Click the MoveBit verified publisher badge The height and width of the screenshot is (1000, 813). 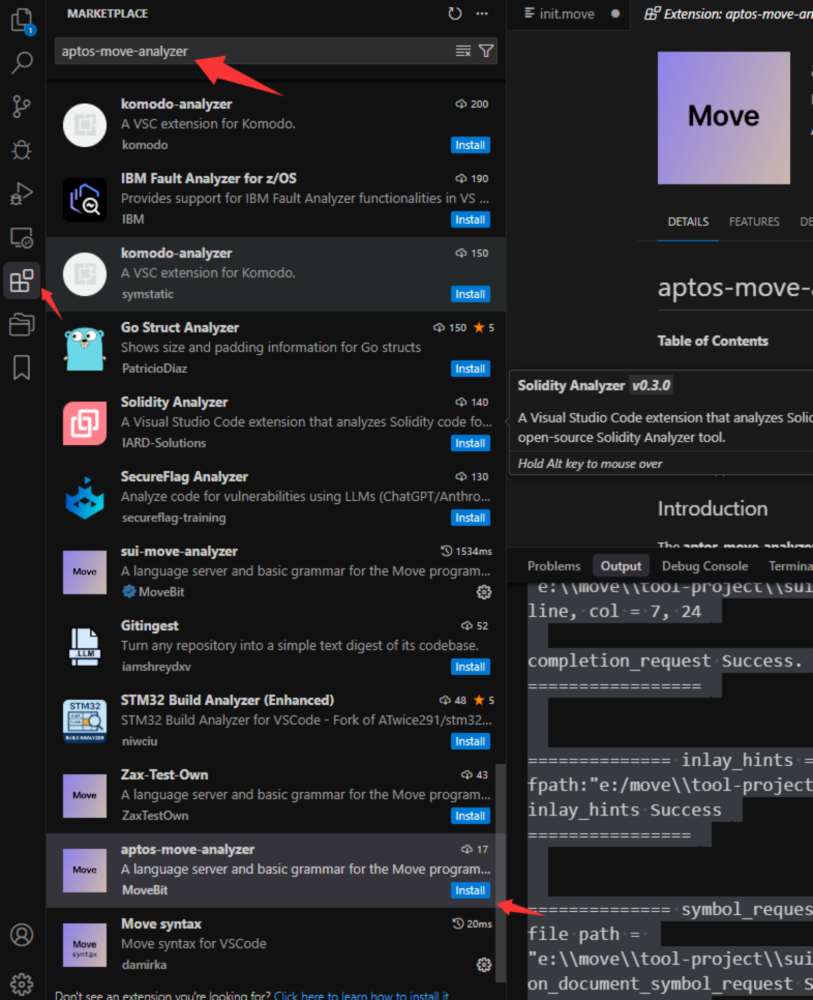tap(129, 592)
